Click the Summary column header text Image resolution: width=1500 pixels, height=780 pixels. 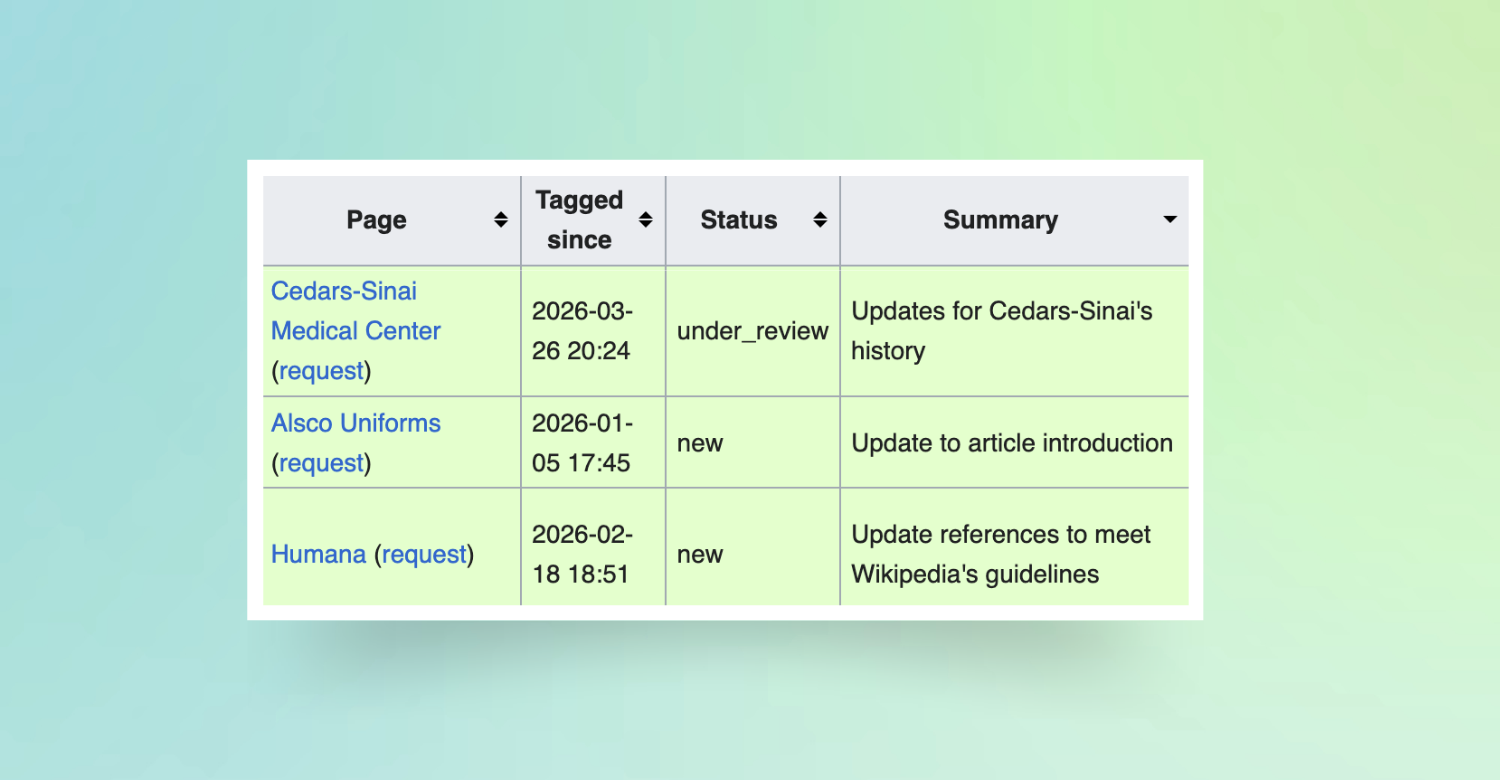(x=1000, y=220)
